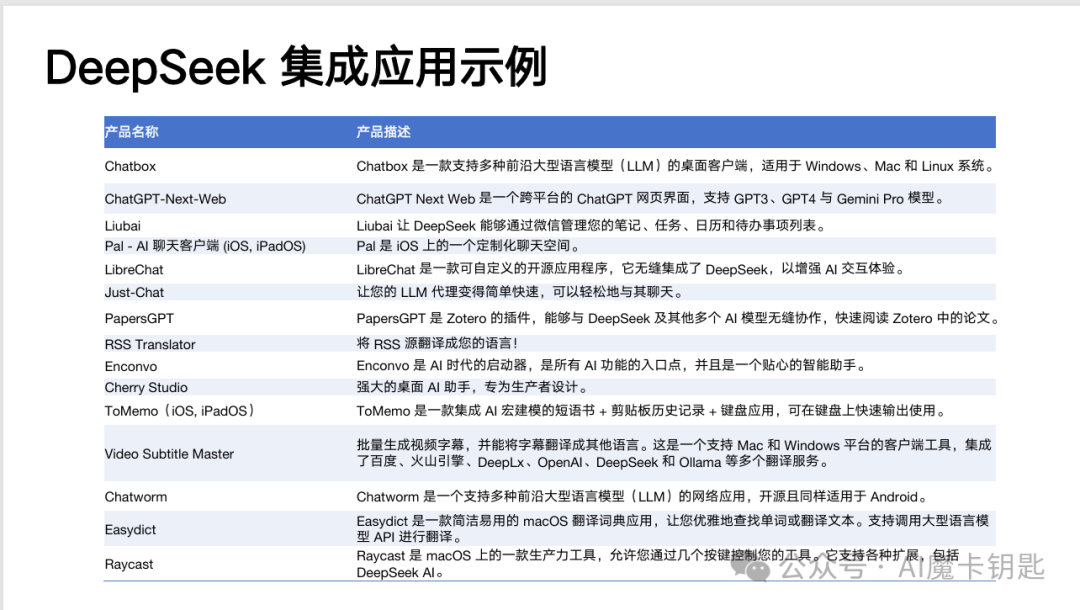Select the "RSS Translator" name cell
Screen dimensions: 1080x610
click(150, 344)
